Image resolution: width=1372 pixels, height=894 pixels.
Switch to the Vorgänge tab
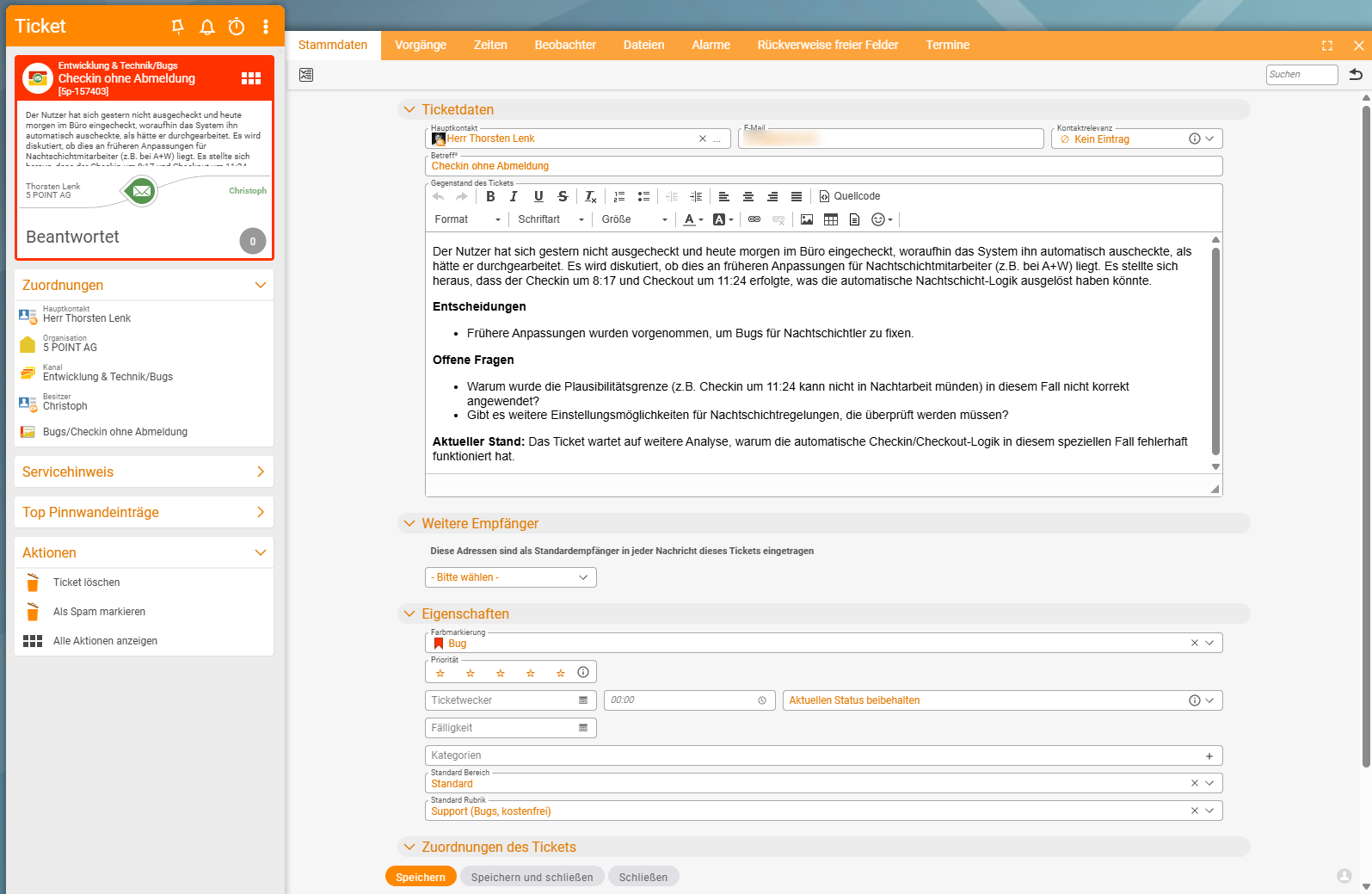click(x=421, y=45)
